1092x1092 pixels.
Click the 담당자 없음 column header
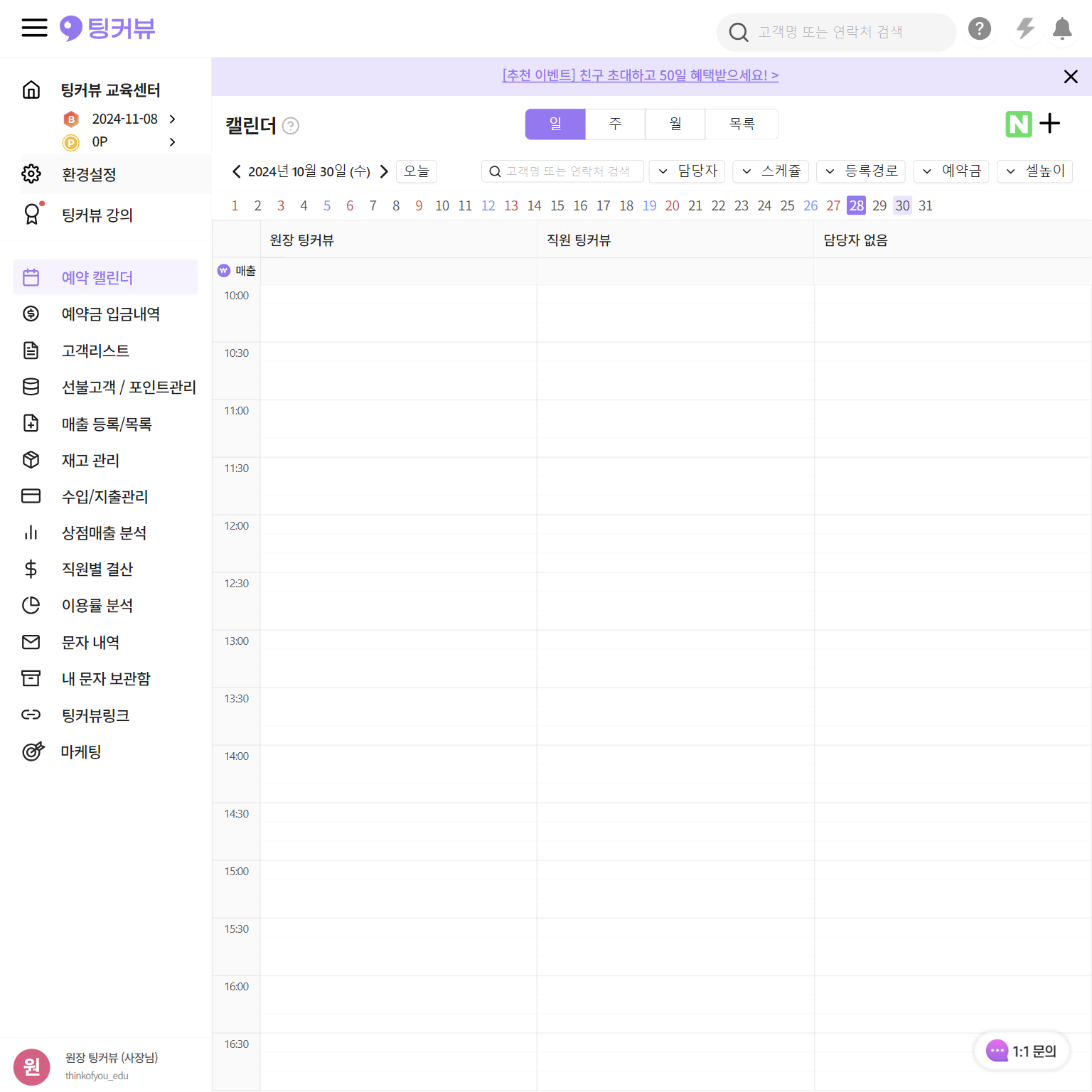pos(953,240)
